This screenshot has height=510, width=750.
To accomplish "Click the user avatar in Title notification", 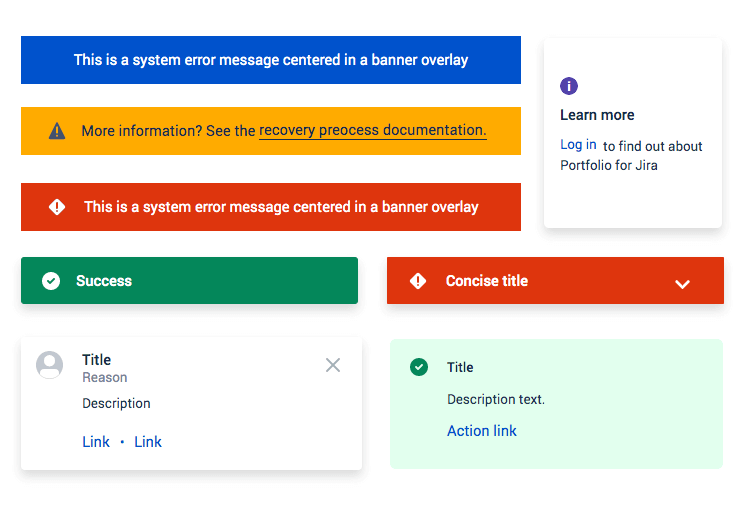I will point(49,365).
